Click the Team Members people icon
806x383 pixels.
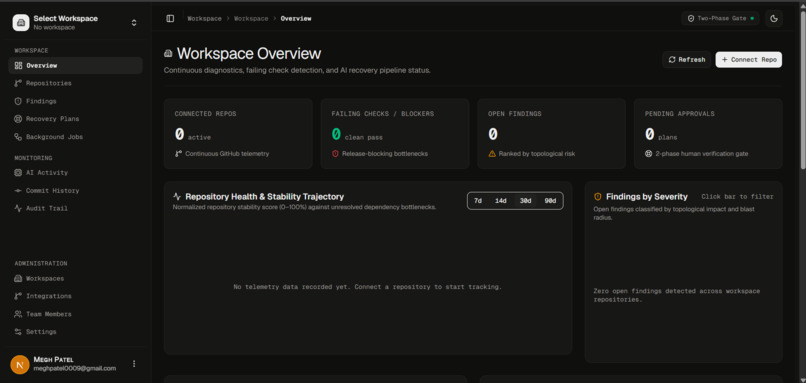click(19, 314)
